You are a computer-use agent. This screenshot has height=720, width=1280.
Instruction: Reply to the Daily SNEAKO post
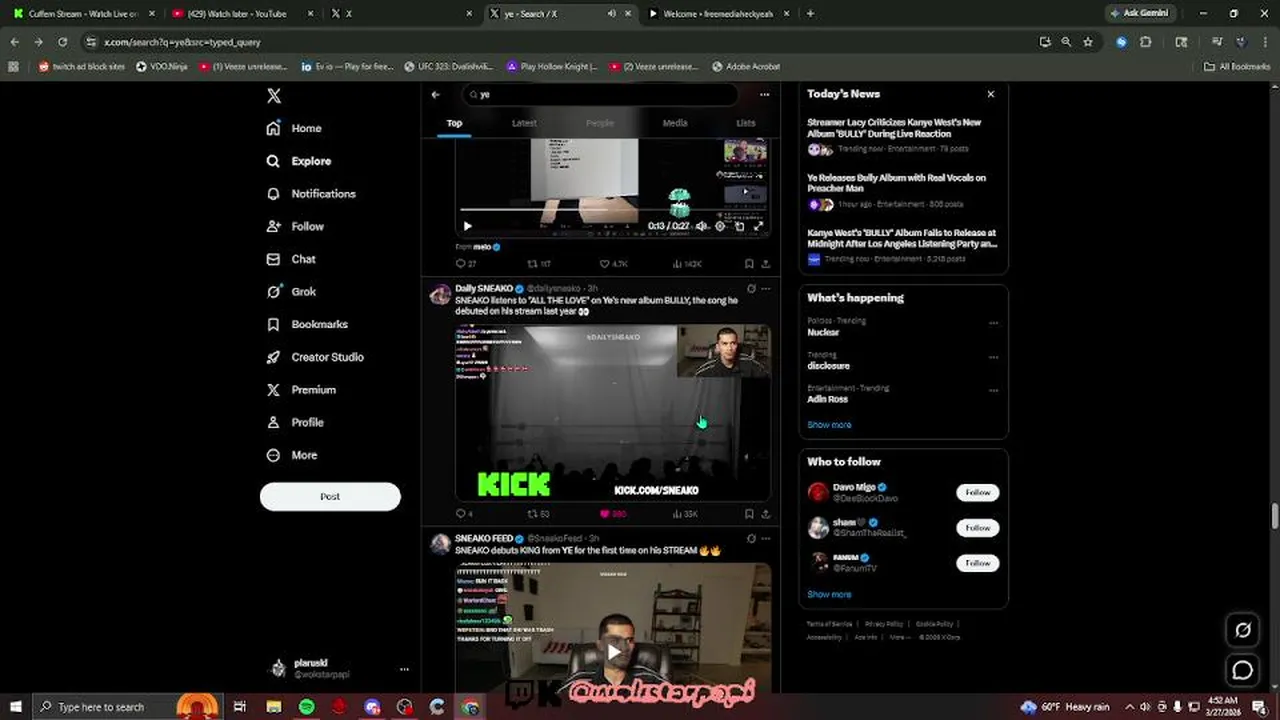pos(464,514)
